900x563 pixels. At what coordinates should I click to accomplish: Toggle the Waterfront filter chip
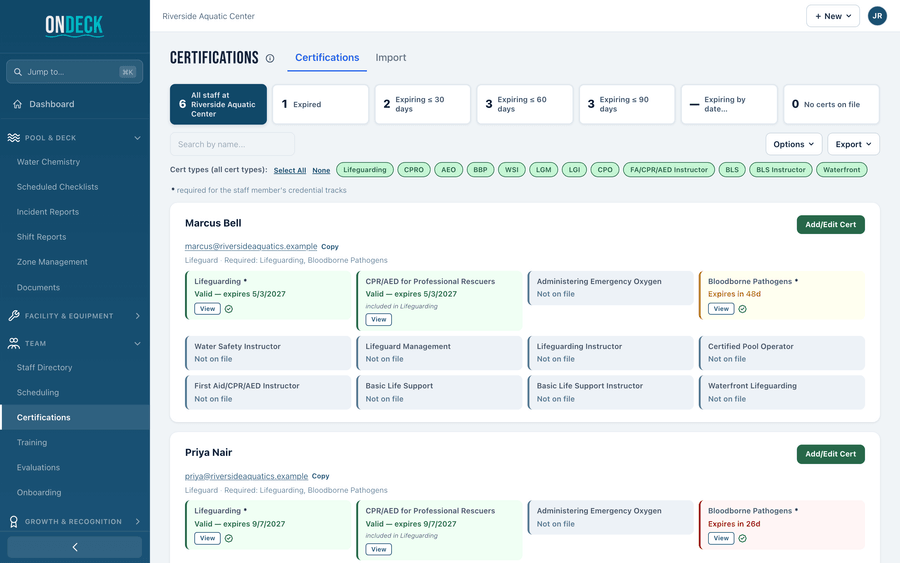[841, 170]
